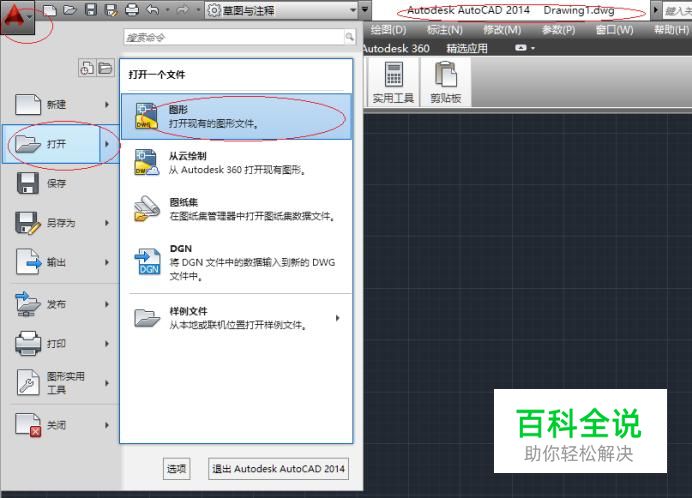Expand the 关闭 submenu arrow

coord(107,425)
